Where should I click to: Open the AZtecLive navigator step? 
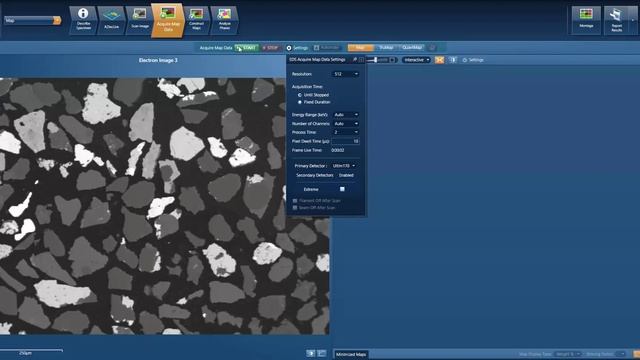(111, 20)
